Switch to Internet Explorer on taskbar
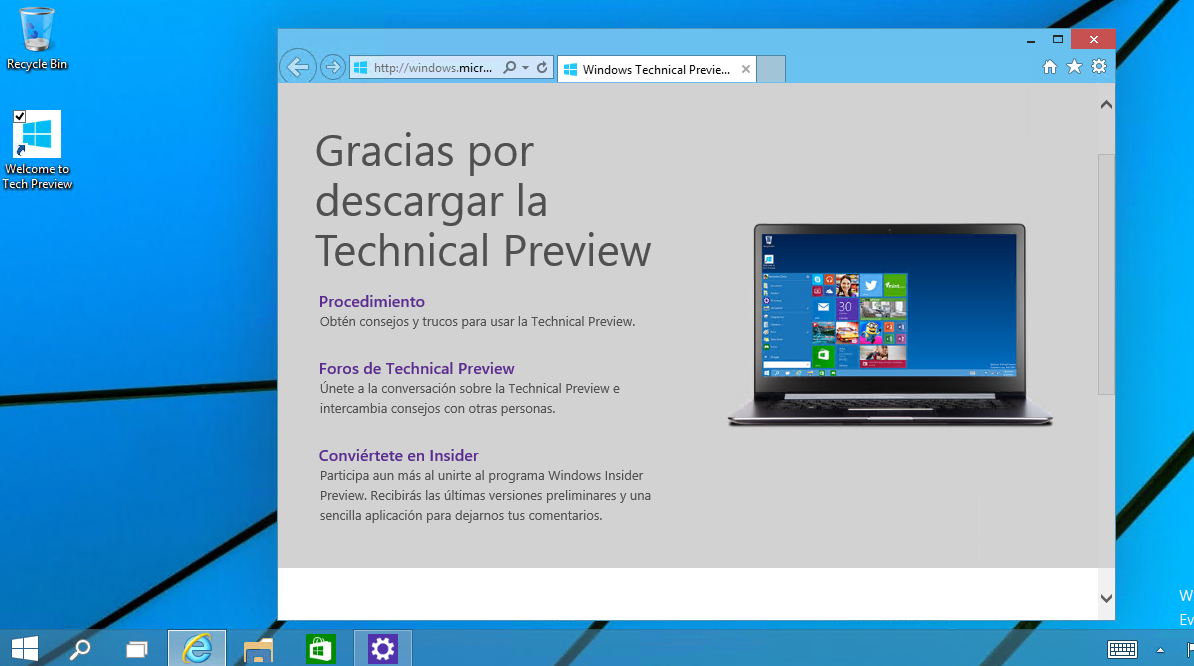The width and height of the screenshot is (1194, 666). [197, 648]
